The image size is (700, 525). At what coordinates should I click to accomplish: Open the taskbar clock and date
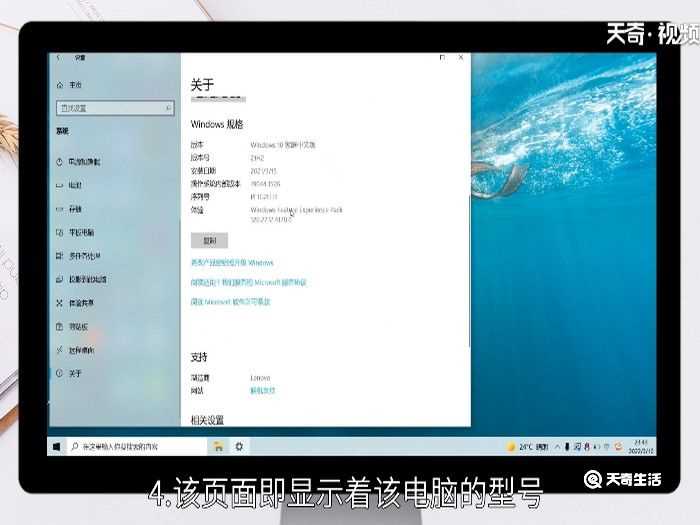pos(641,446)
